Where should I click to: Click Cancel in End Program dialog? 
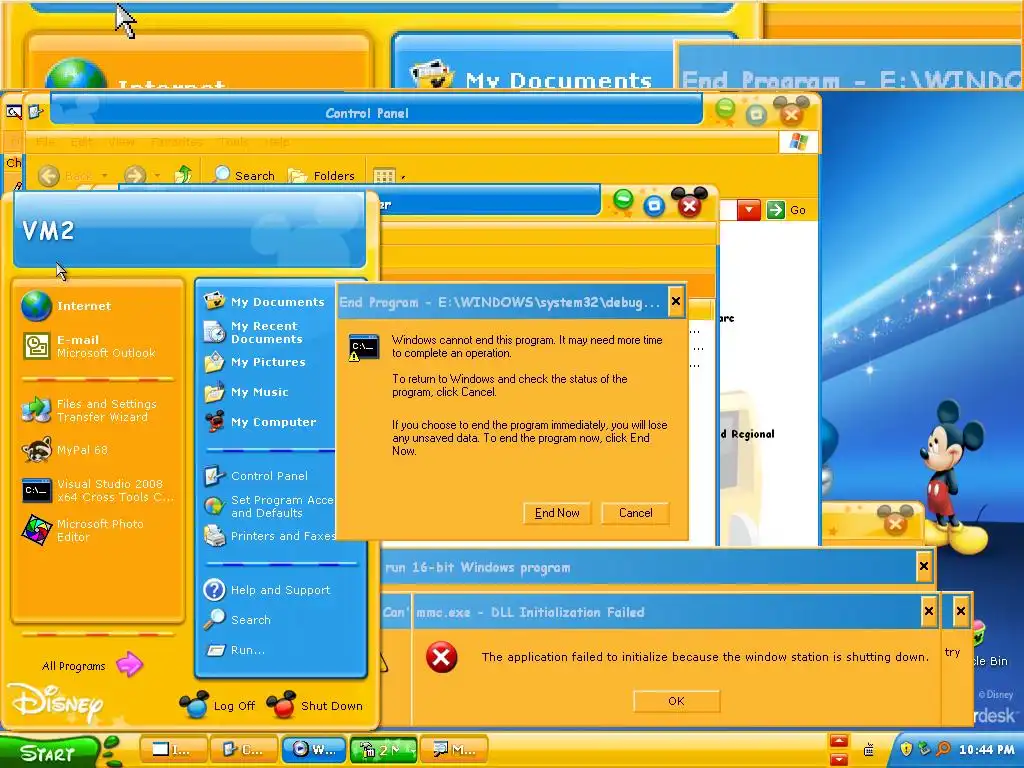pyautogui.click(x=635, y=513)
